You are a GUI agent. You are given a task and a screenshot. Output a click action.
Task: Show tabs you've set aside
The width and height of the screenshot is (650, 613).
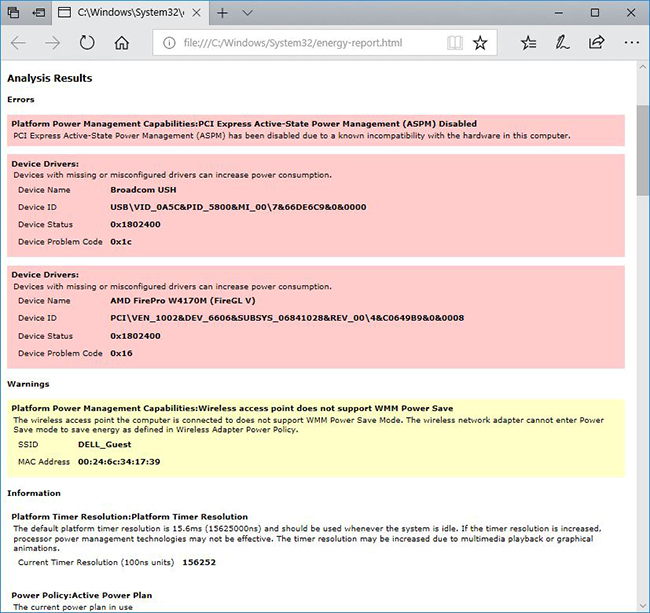pos(12,13)
